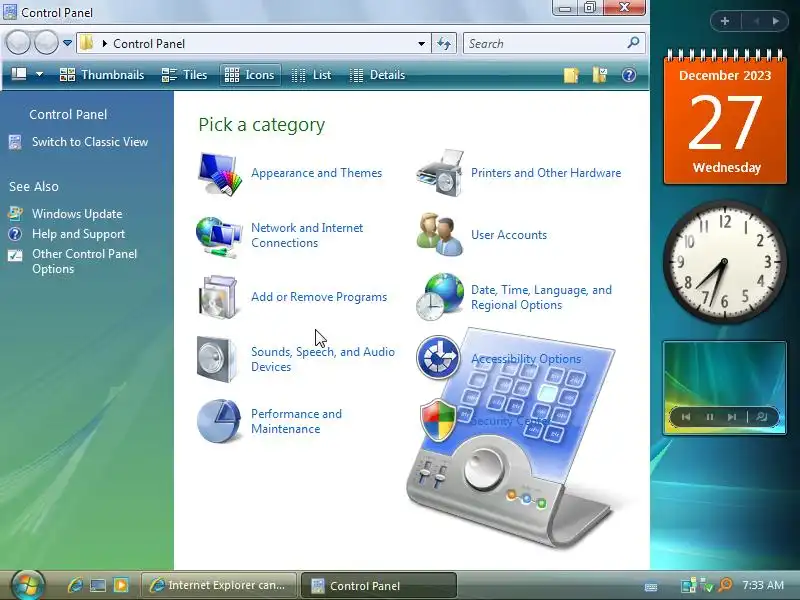Image resolution: width=800 pixels, height=600 pixels.
Task: Click the Network and Internet Connections globe icon
Action: point(219,236)
